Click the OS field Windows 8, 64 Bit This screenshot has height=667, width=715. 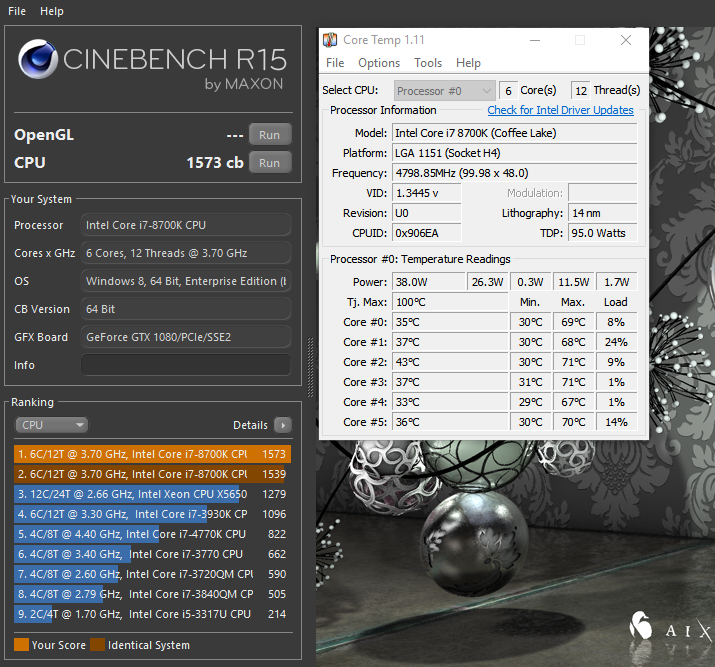(x=186, y=281)
